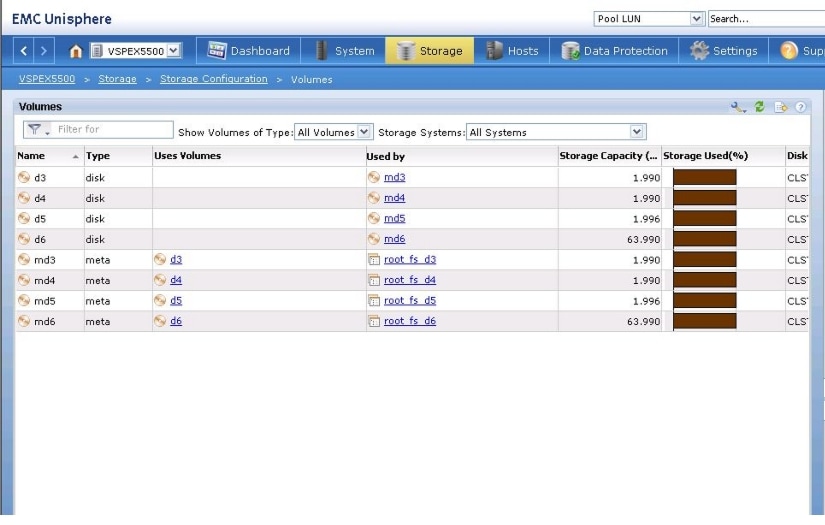Click the volume icon of row md5

(x=24, y=300)
